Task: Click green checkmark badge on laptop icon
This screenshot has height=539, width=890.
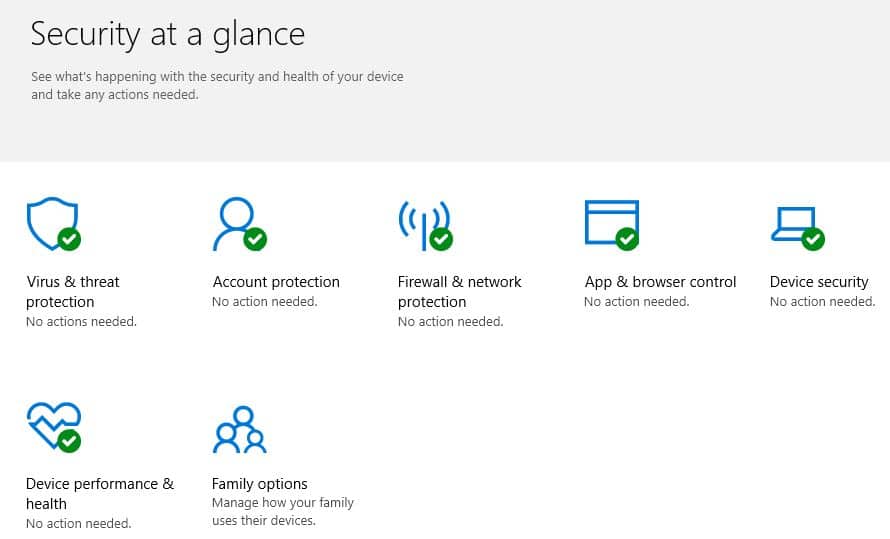Action: [813, 239]
